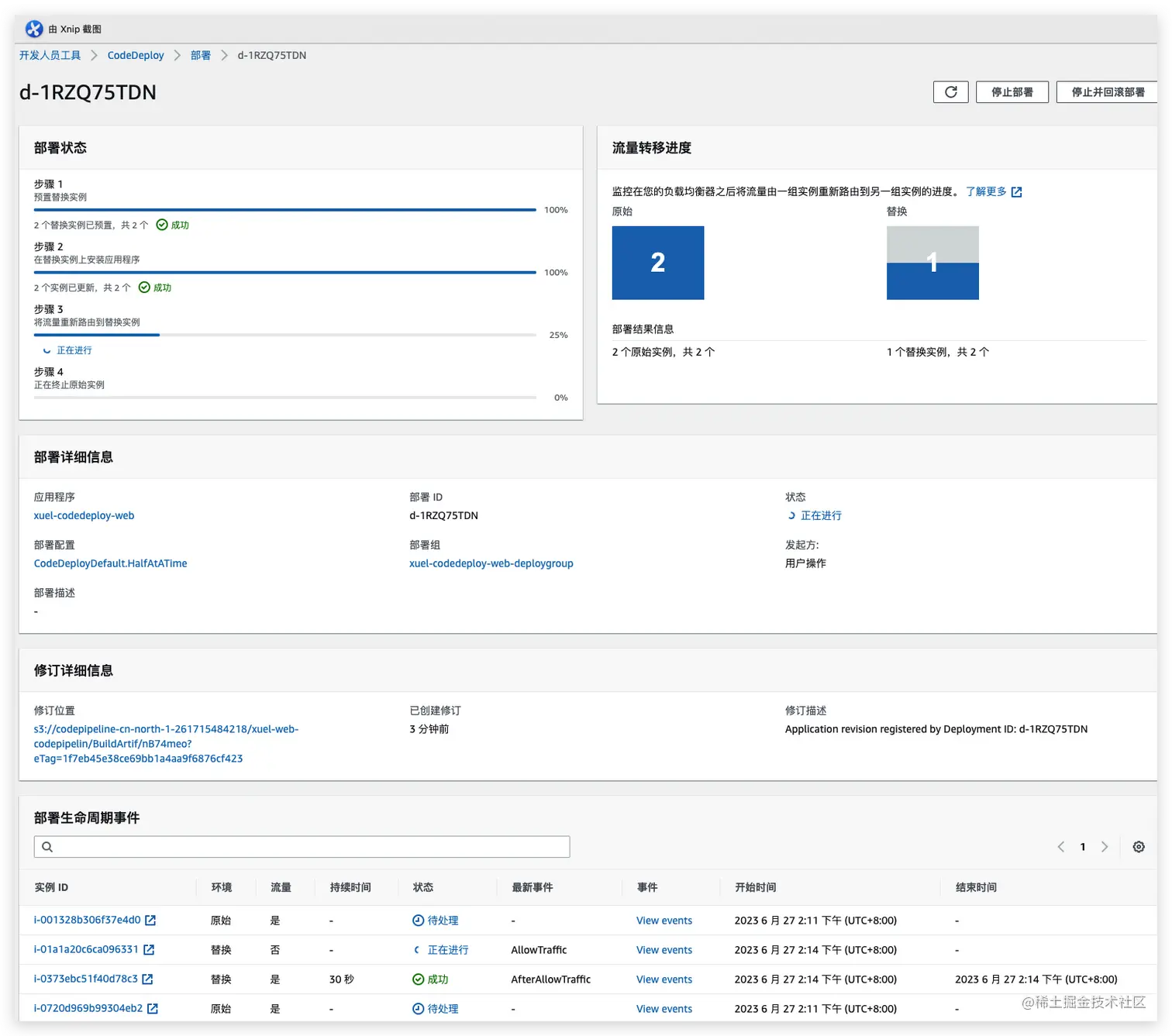View events for i-0373ebc51f40d78c3
The height and width of the screenshot is (1036, 1172).
tap(664, 980)
